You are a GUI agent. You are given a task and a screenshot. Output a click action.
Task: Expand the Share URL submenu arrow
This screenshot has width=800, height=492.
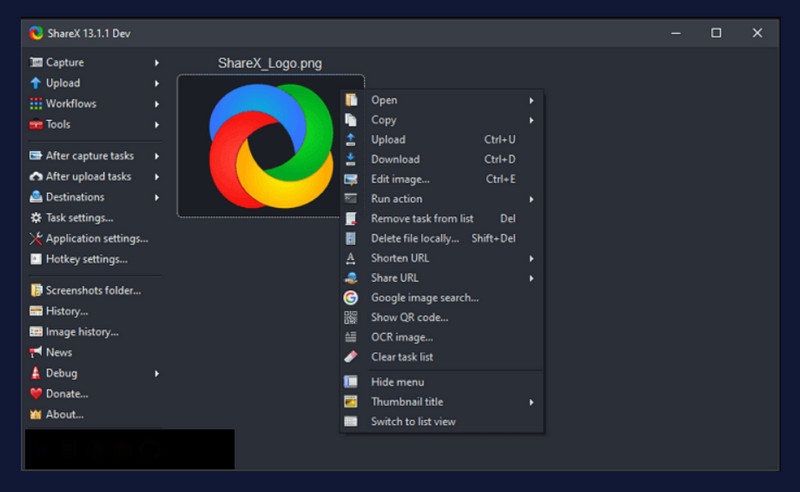531,278
